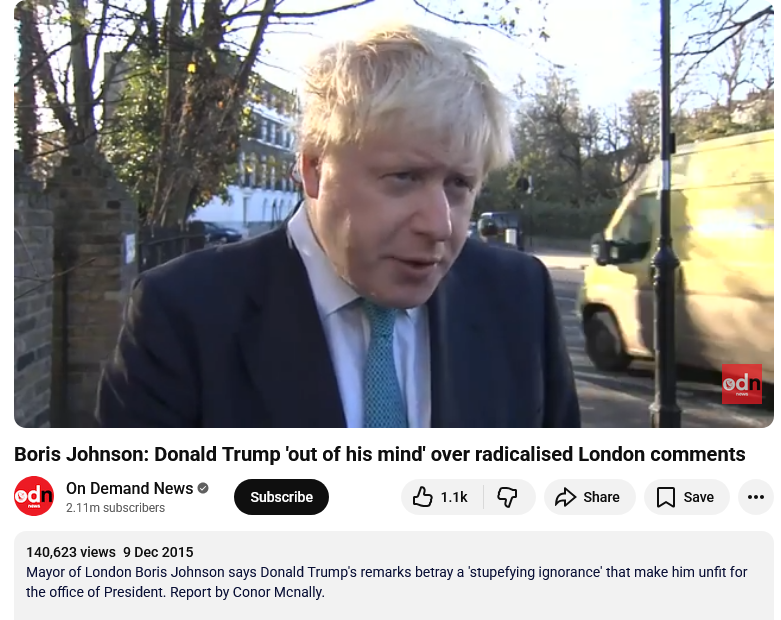Click the Boris Johnson video title
The image size is (781, 620).
coord(380,455)
